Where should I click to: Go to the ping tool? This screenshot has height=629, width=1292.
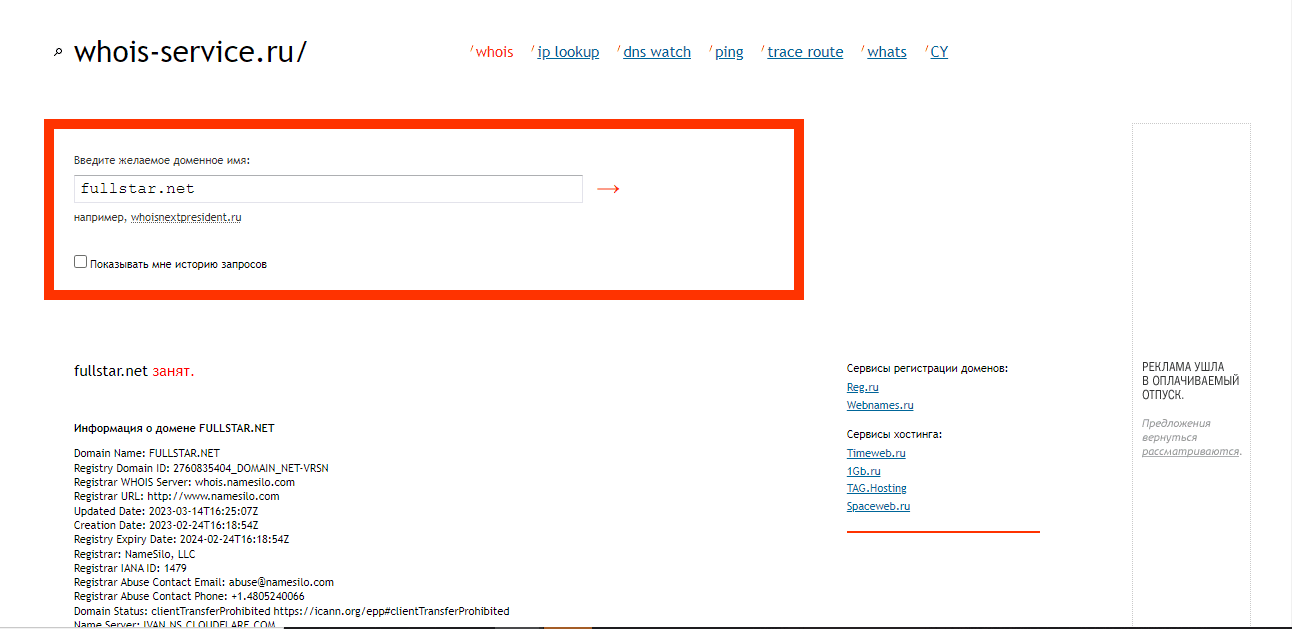729,52
